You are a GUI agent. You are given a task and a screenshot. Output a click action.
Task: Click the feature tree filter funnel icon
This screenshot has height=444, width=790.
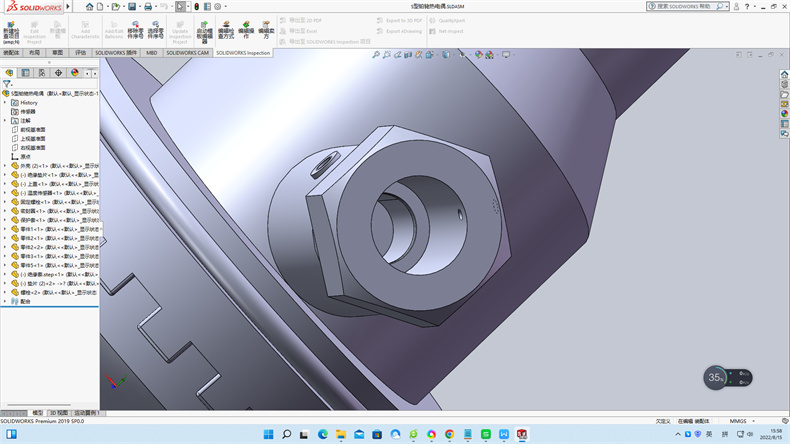7,84
